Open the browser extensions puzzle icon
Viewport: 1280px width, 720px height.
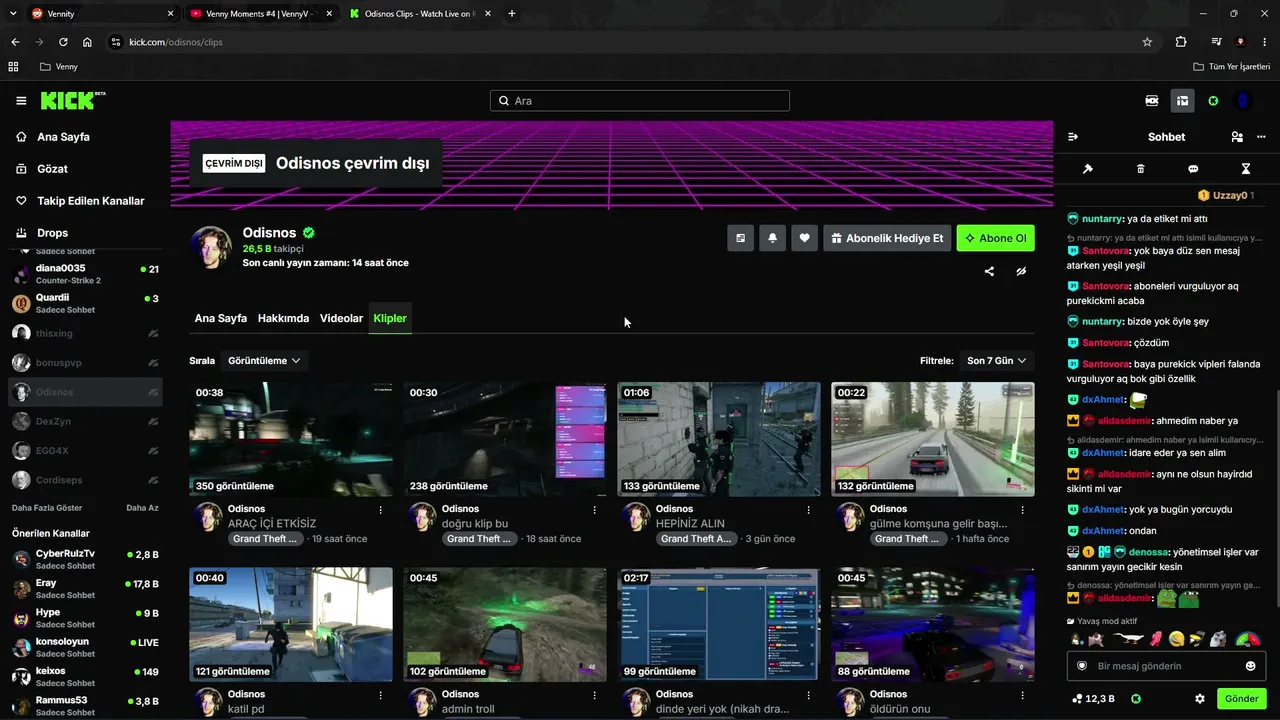(1181, 42)
